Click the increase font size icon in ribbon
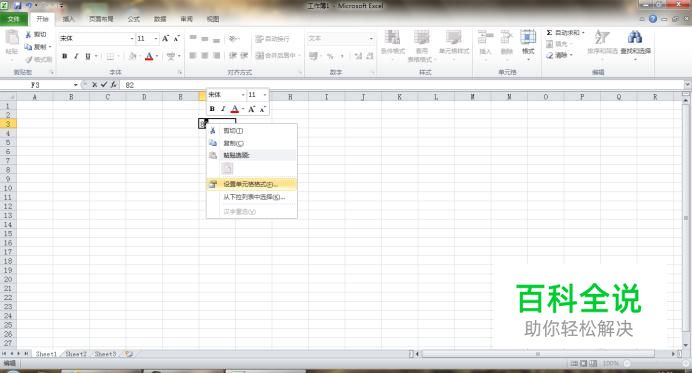Image resolution: width=692 pixels, height=373 pixels. pyautogui.click(x=165, y=38)
